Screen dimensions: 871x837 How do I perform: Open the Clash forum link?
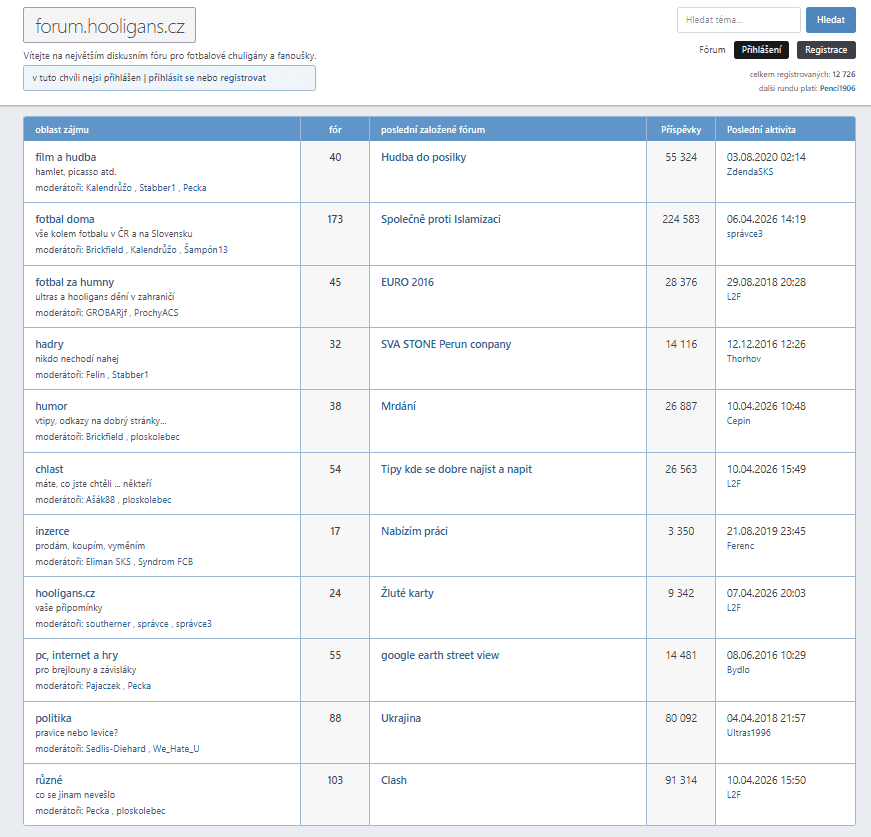coord(393,780)
